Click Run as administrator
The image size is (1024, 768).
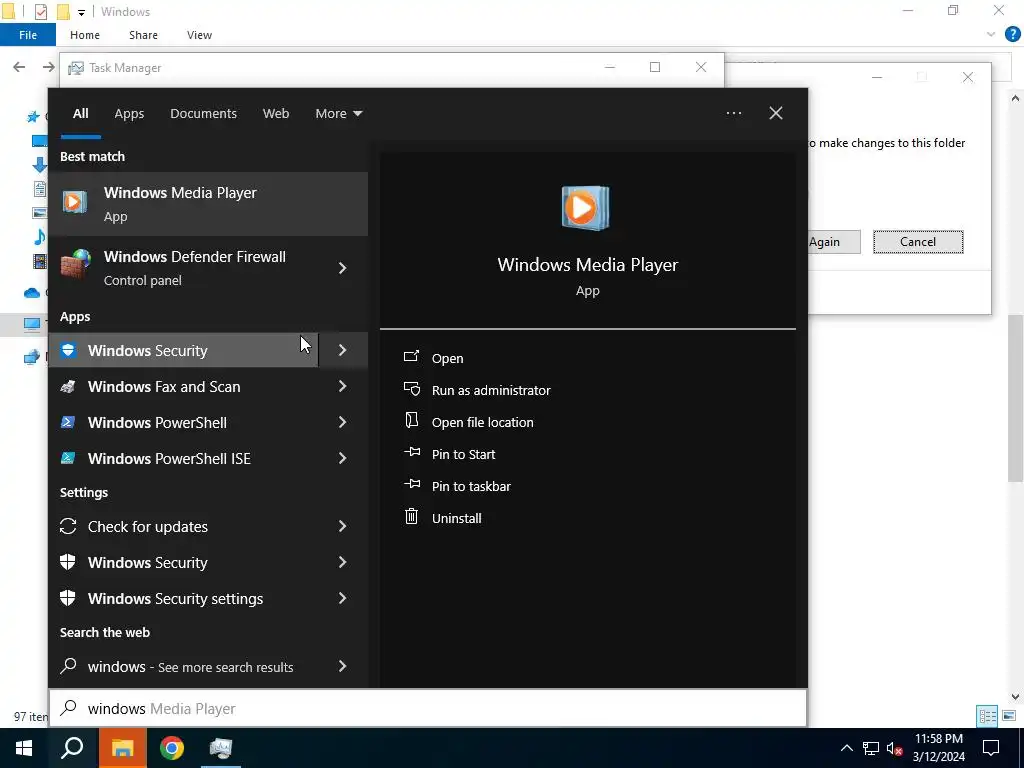coord(491,391)
